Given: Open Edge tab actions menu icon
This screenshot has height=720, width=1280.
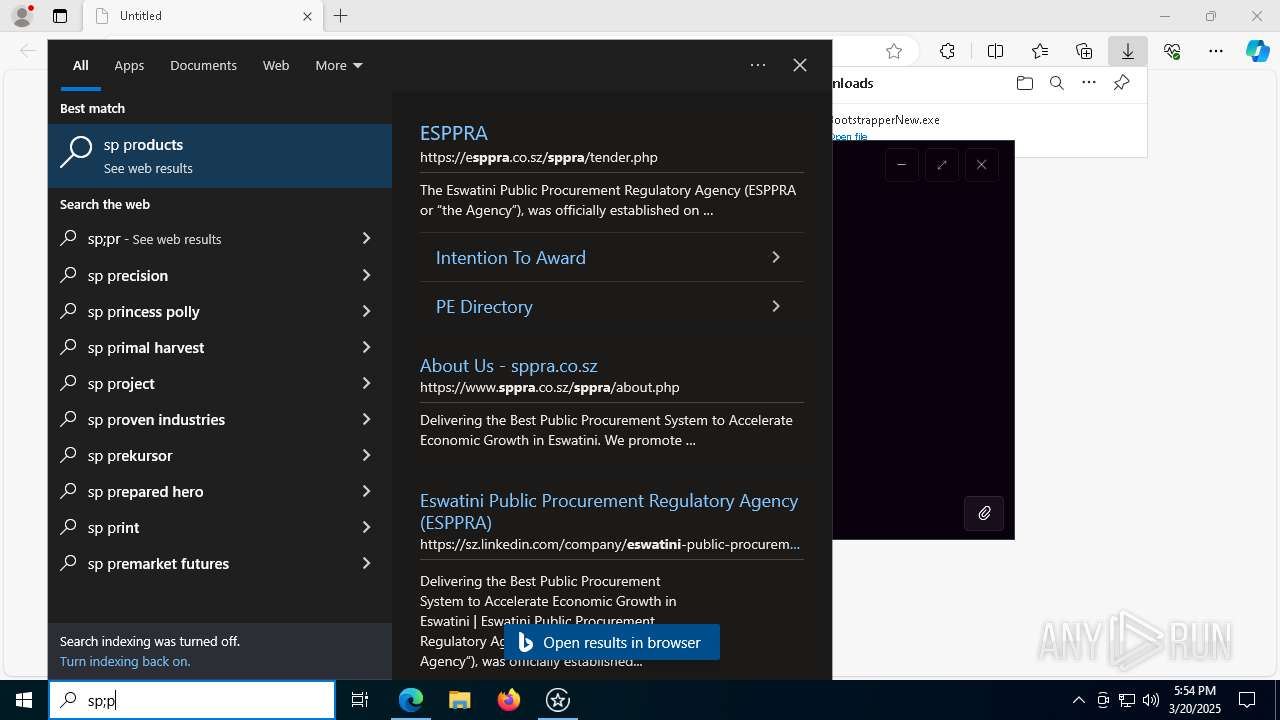Looking at the screenshot, I should (60, 16).
